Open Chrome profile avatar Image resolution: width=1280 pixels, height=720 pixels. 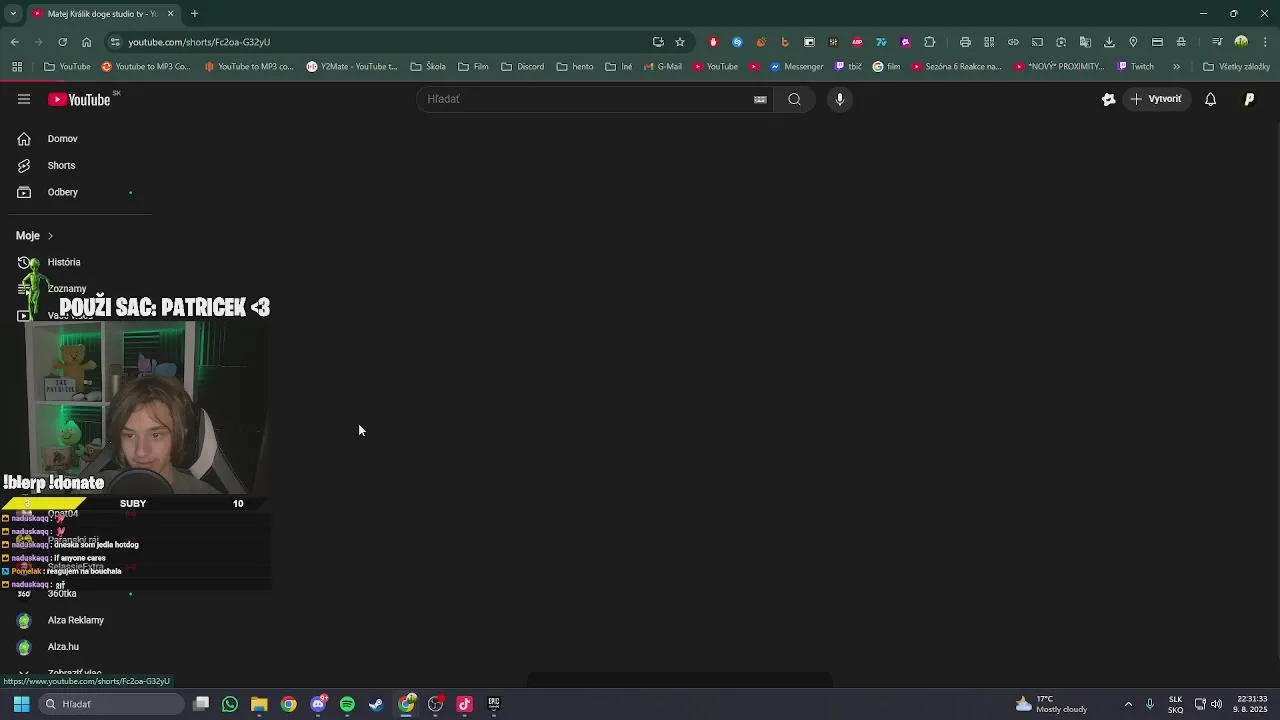(x=1241, y=42)
